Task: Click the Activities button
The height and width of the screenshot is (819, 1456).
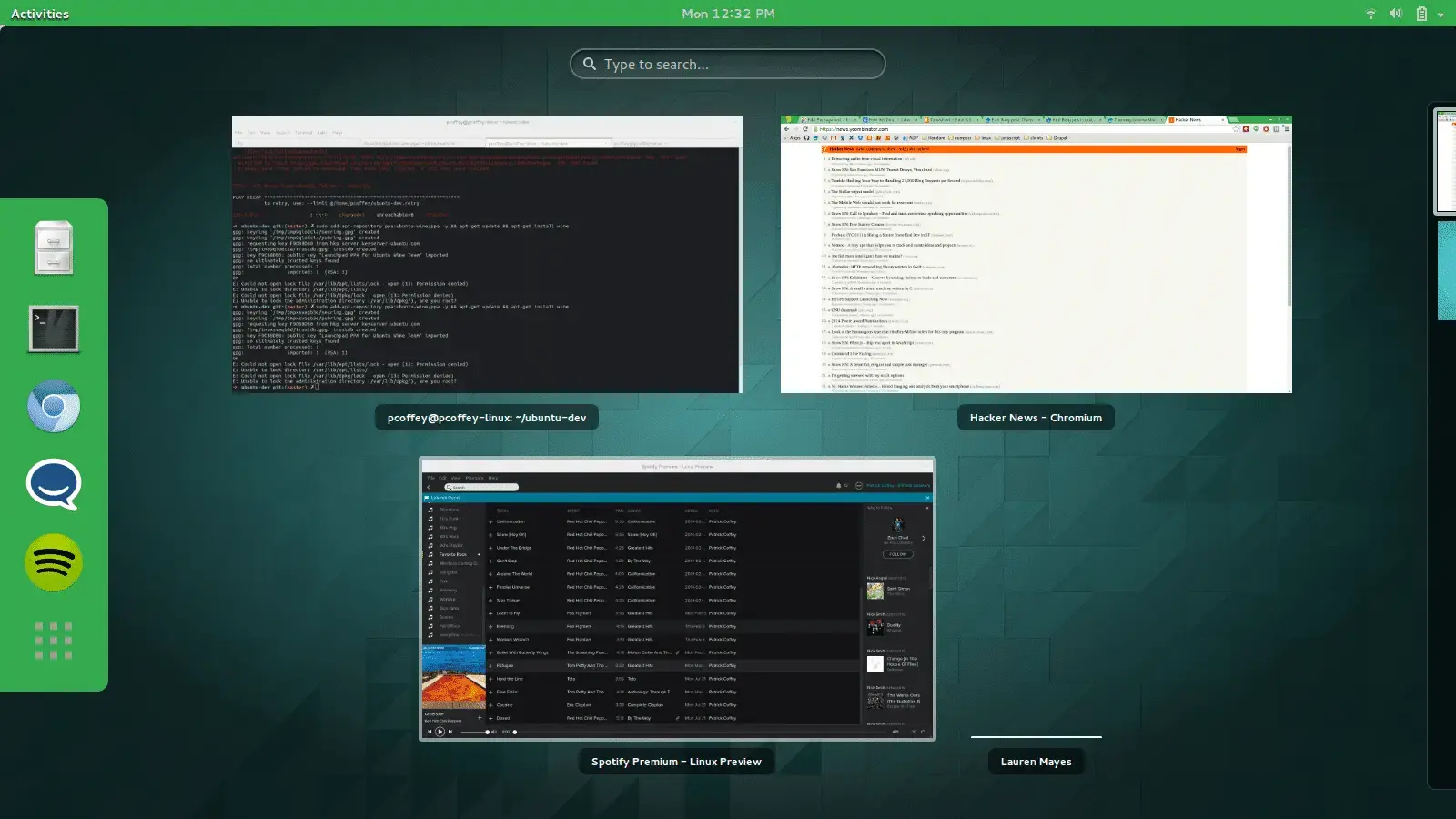Action: [x=40, y=14]
